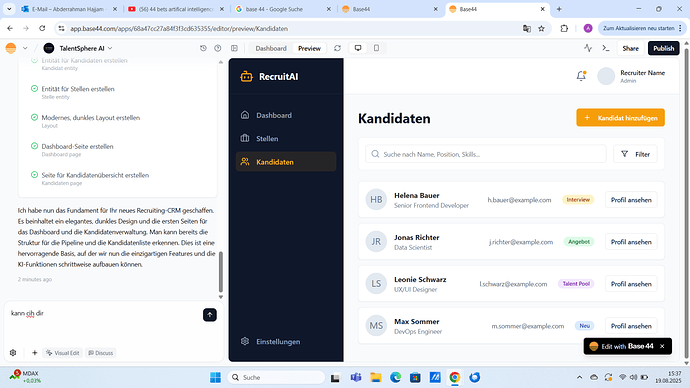View Helena Bauer's profile
690x388 pixels.
click(x=631, y=200)
